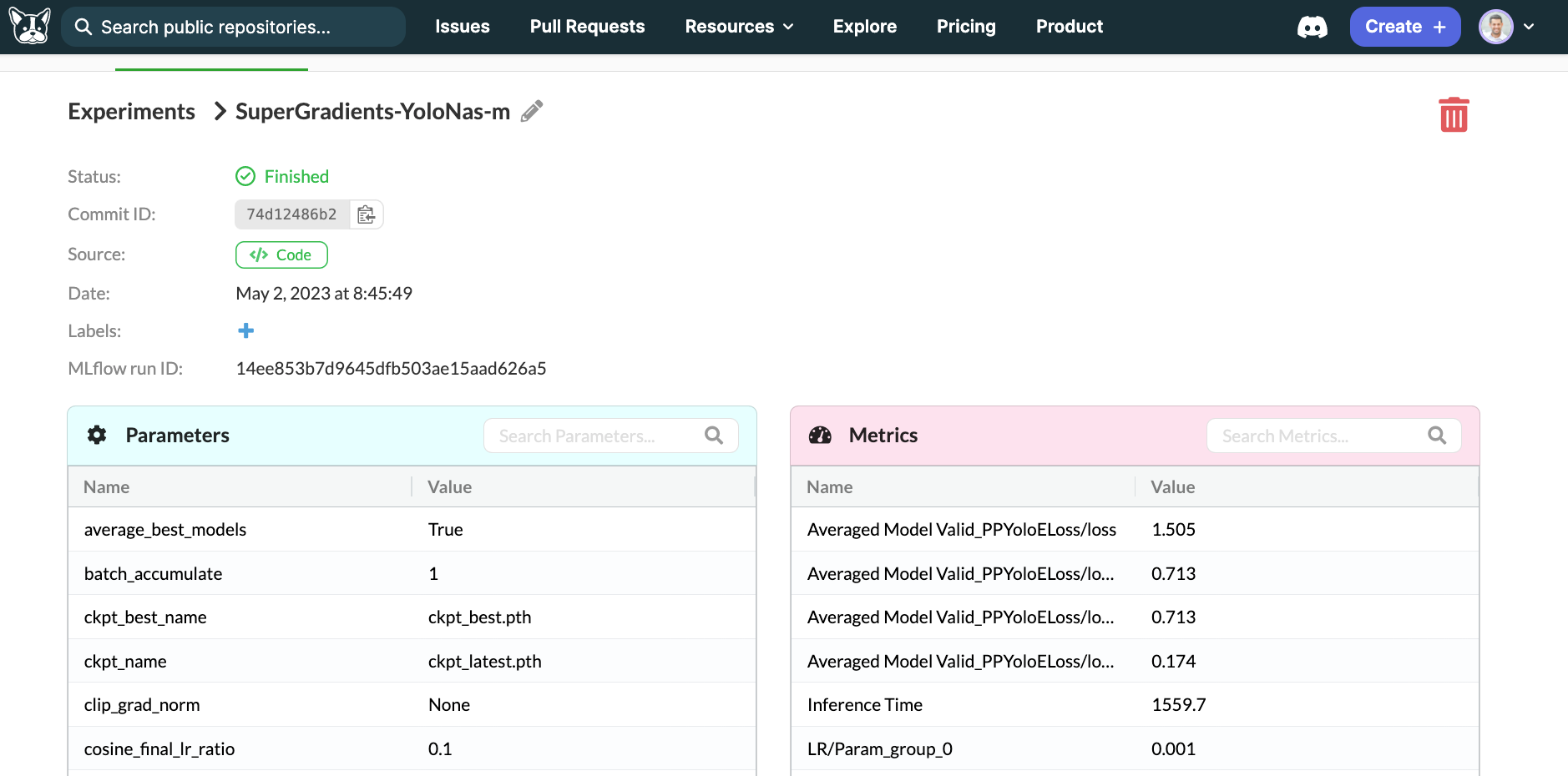Click the date May 2, 2023 text
This screenshot has width=1568, height=776.
coord(324,293)
